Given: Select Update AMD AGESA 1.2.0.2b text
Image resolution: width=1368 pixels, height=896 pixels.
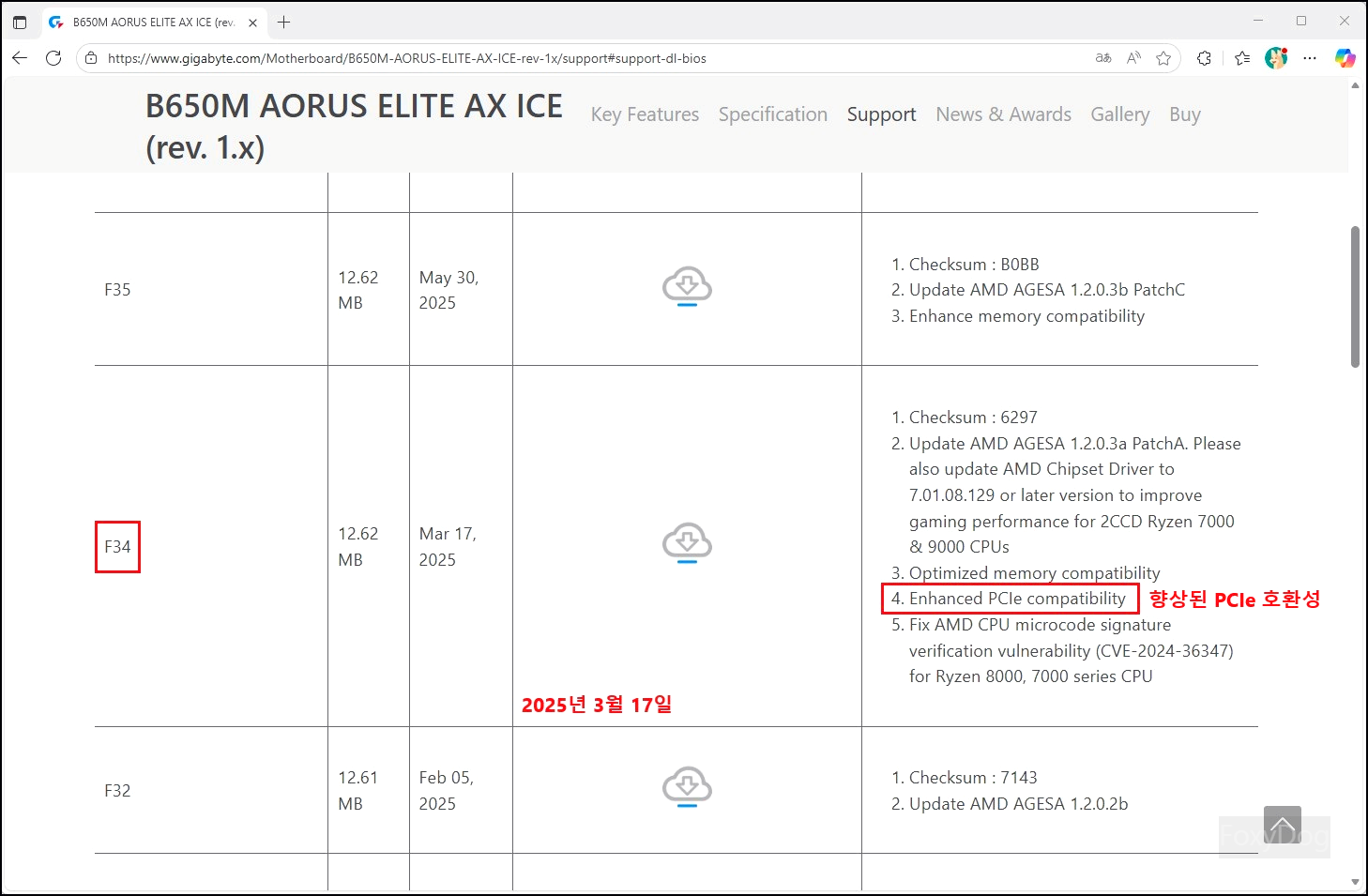Looking at the screenshot, I should 1018,804.
